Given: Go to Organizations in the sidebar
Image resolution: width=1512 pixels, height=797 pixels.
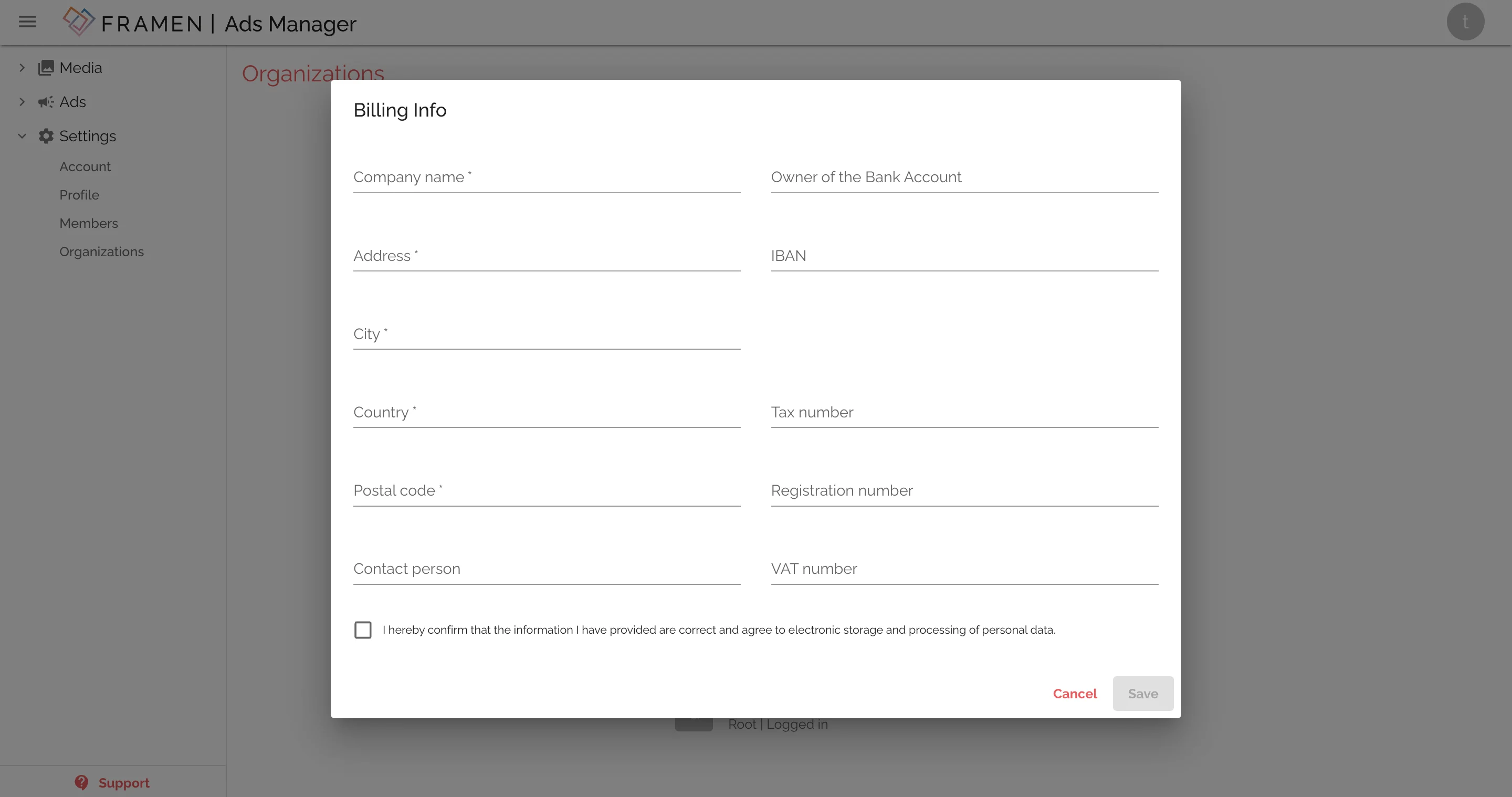Looking at the screenshot, I should coord(101,252).
